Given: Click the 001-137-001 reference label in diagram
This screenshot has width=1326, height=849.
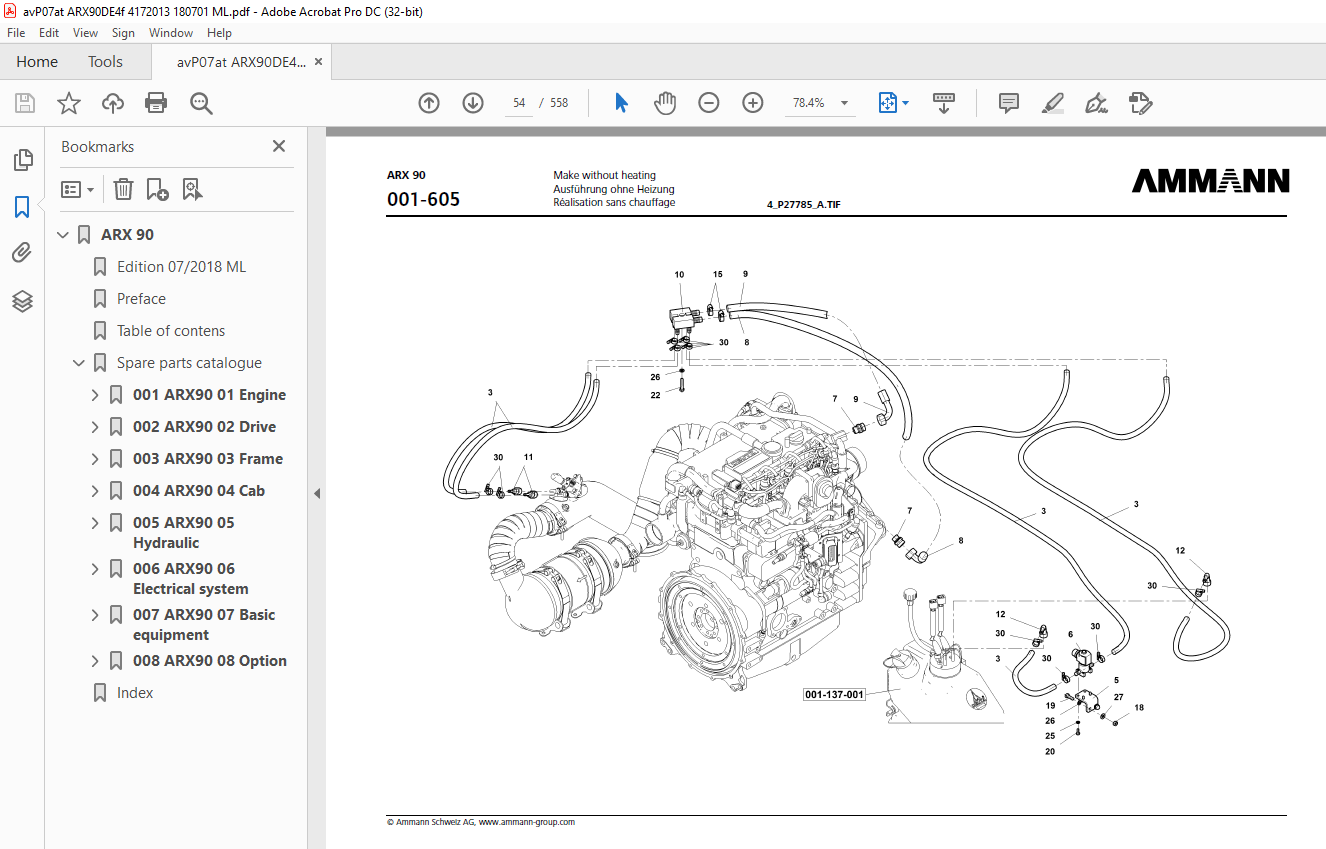Looking at the screenshot, I should click(834, 693).
